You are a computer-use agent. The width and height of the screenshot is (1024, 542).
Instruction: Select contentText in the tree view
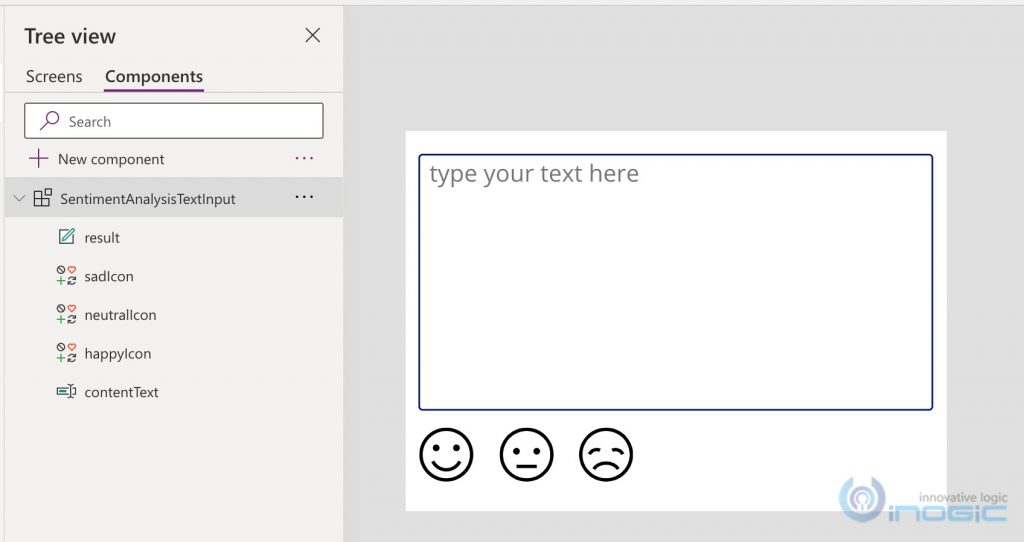click(121, 392)
